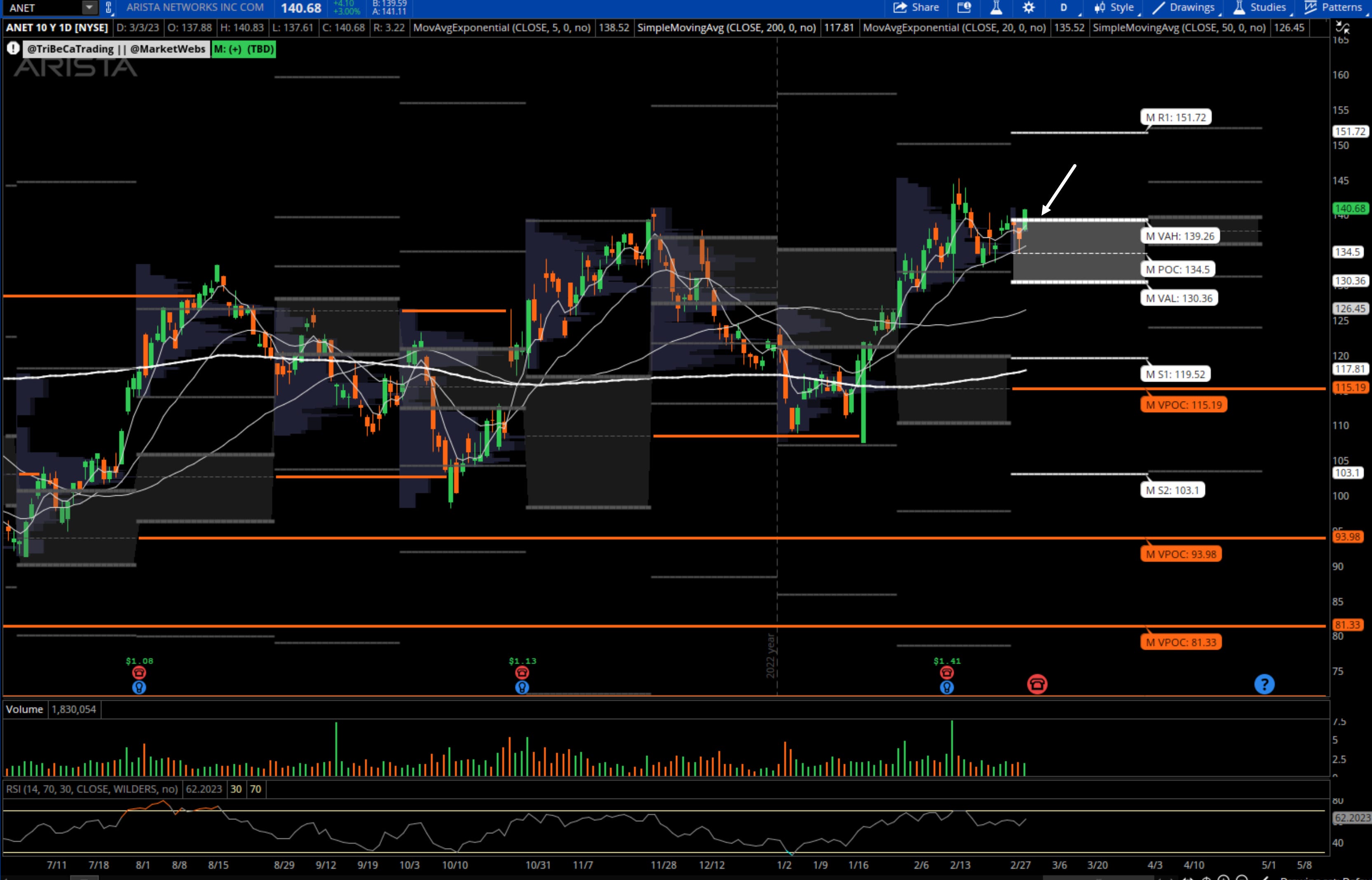Click the M VPOC: 81.33 label
The height and width of the screenshot is (880, 1372).
pos(1181,642)
